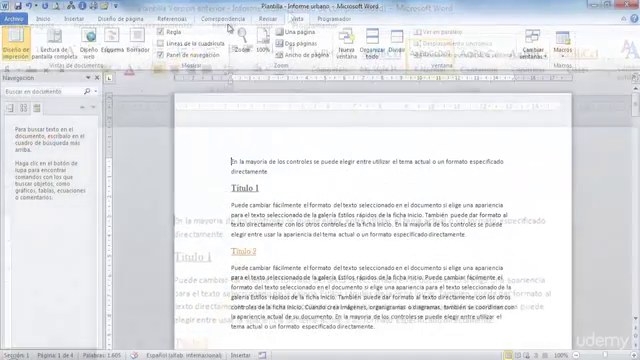This screenshot has height=360, width=640.
Task: Select Diseño de impresión view
Action: [16, 43]
